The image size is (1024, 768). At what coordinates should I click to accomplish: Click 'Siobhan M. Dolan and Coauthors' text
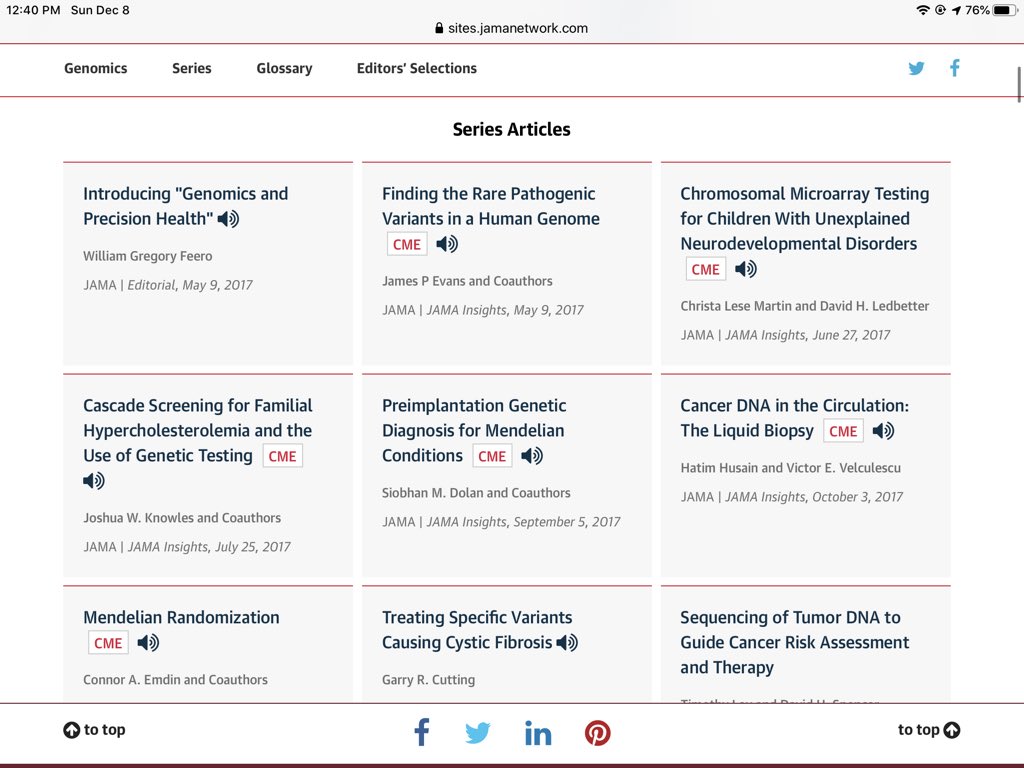coord(476,492)
